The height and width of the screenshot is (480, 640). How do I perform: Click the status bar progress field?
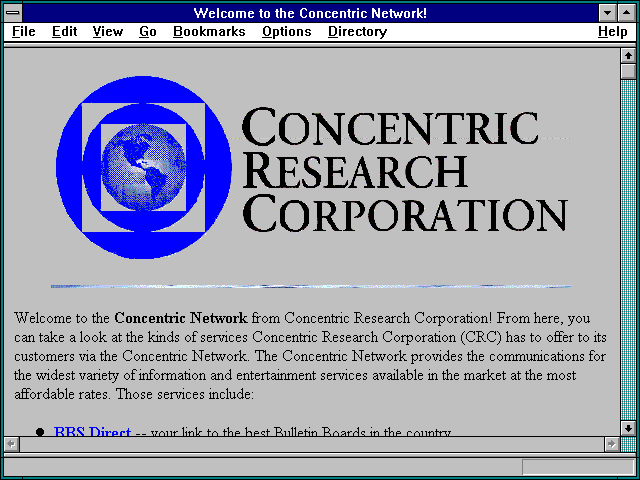pos(578,467)
